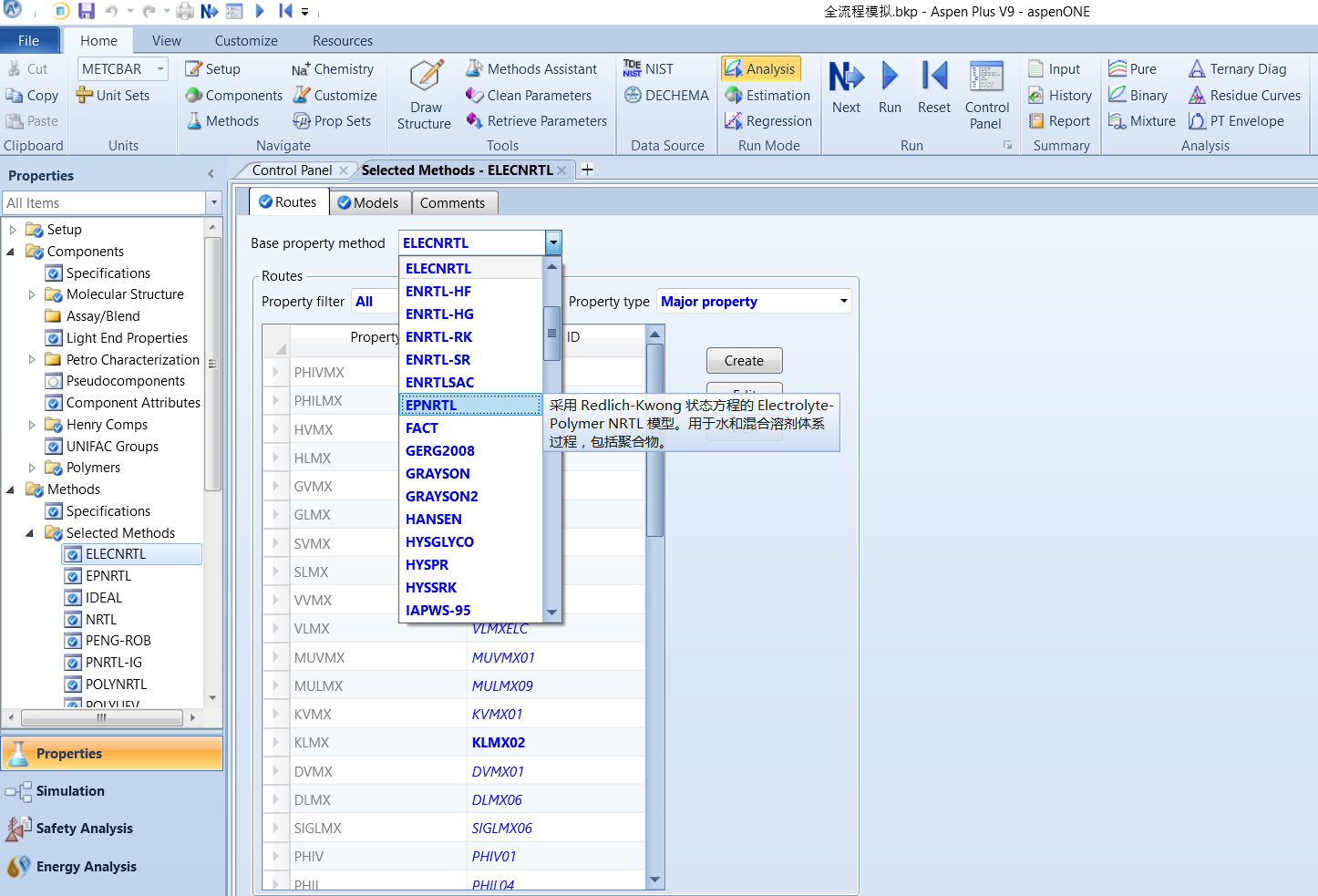Click the Reset simulation icon
The height and width of the screenshot is (896, 1318).
(934, 77)
